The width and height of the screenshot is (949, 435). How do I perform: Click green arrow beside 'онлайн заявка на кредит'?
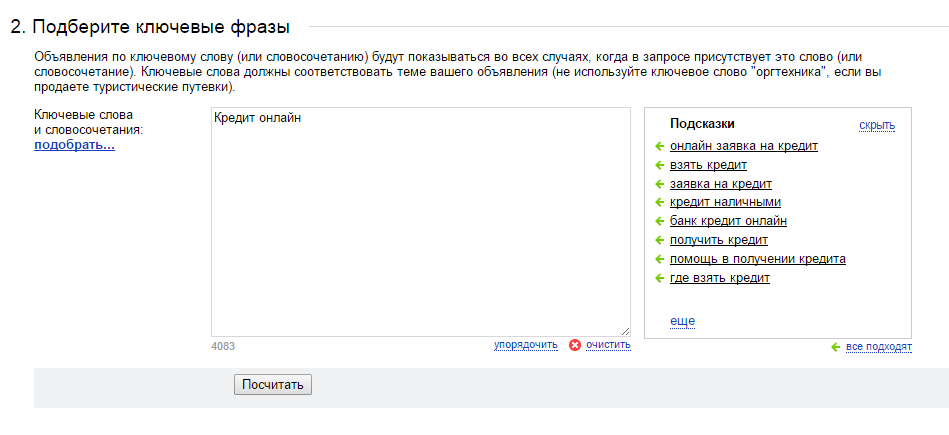point(659,146)
